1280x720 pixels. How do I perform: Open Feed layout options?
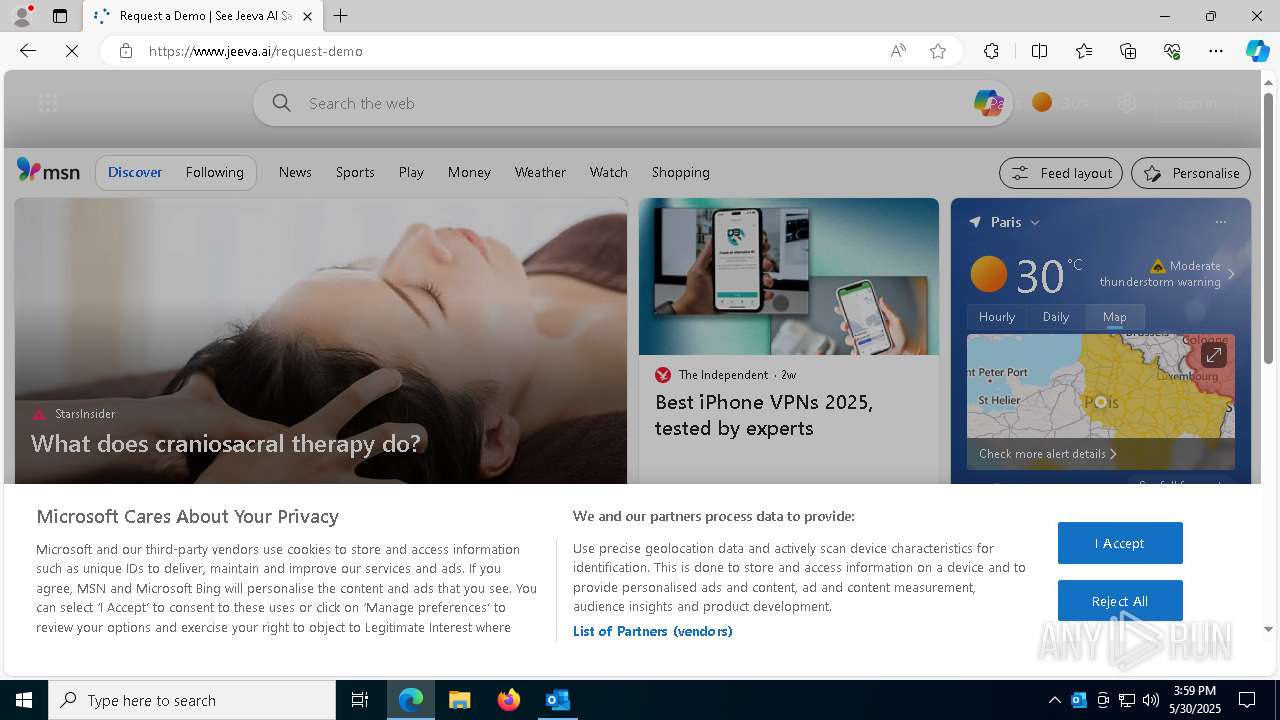click(x=1061, y=173)
